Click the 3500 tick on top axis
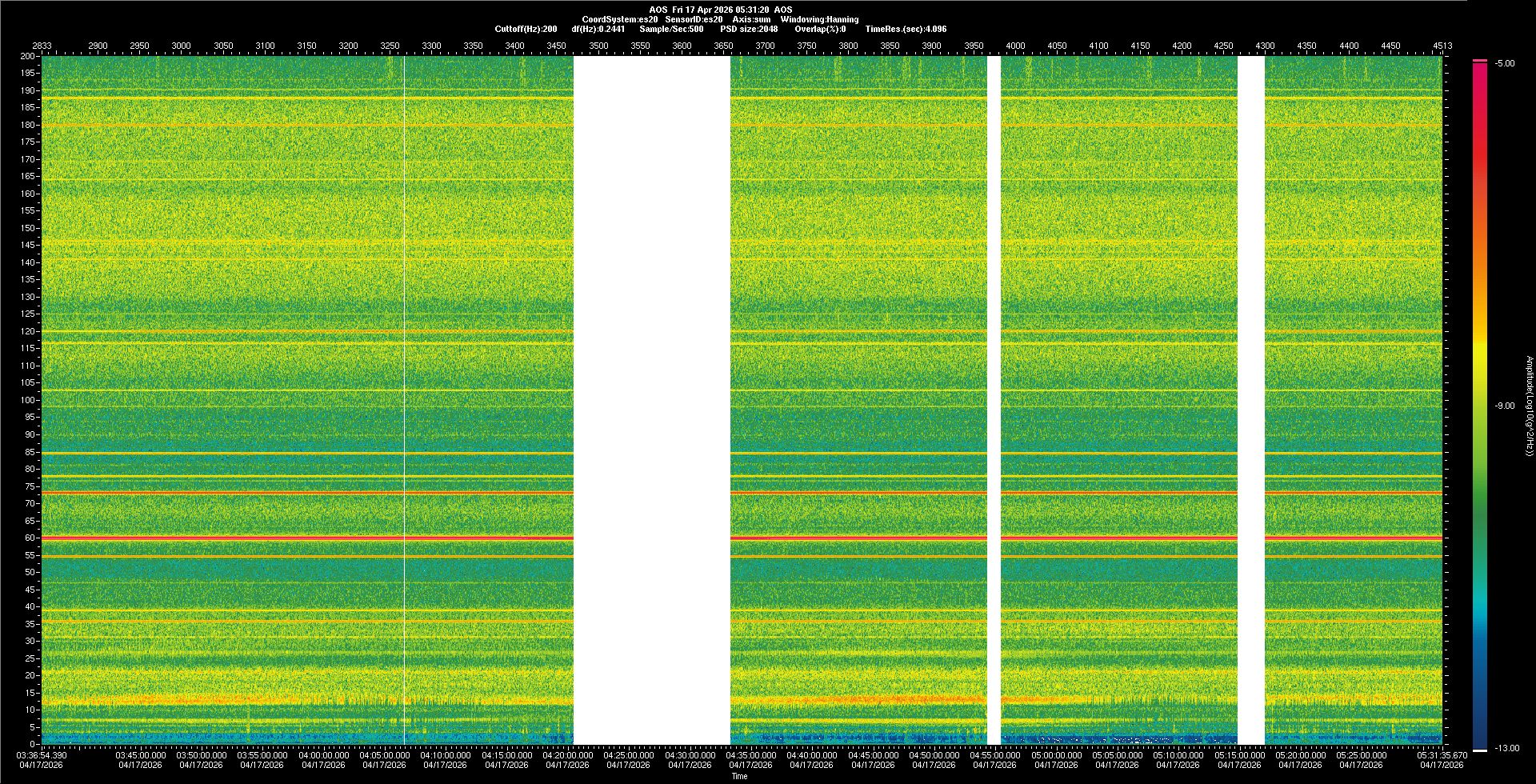The width and height of the screenshot is (1536, 784). (598, 46)
